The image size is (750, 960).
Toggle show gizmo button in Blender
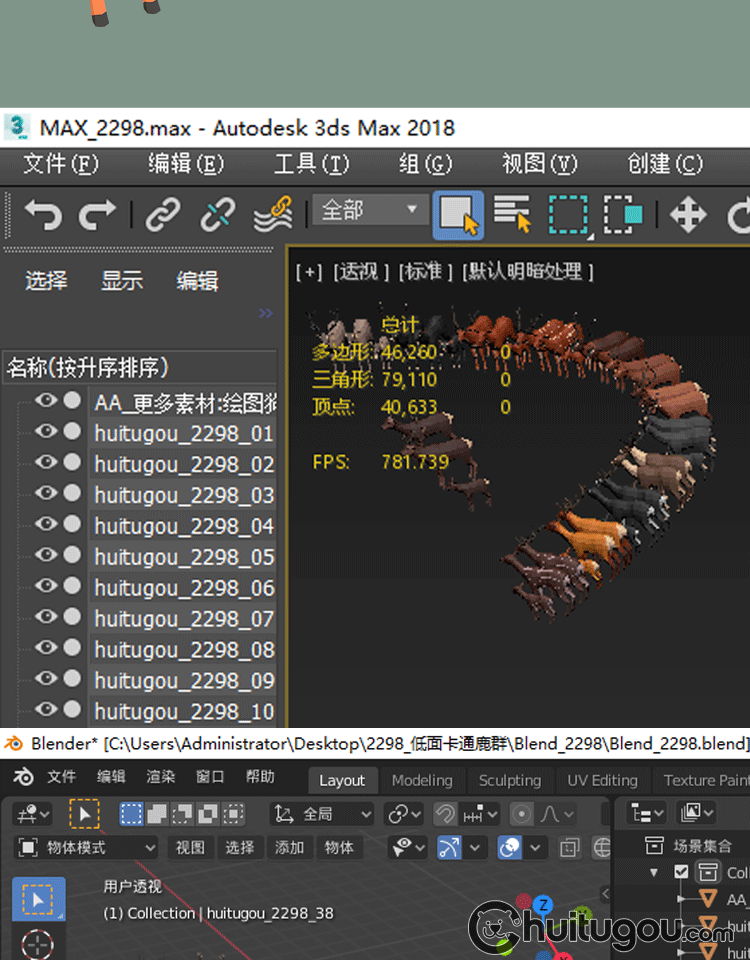click(449, 848)
